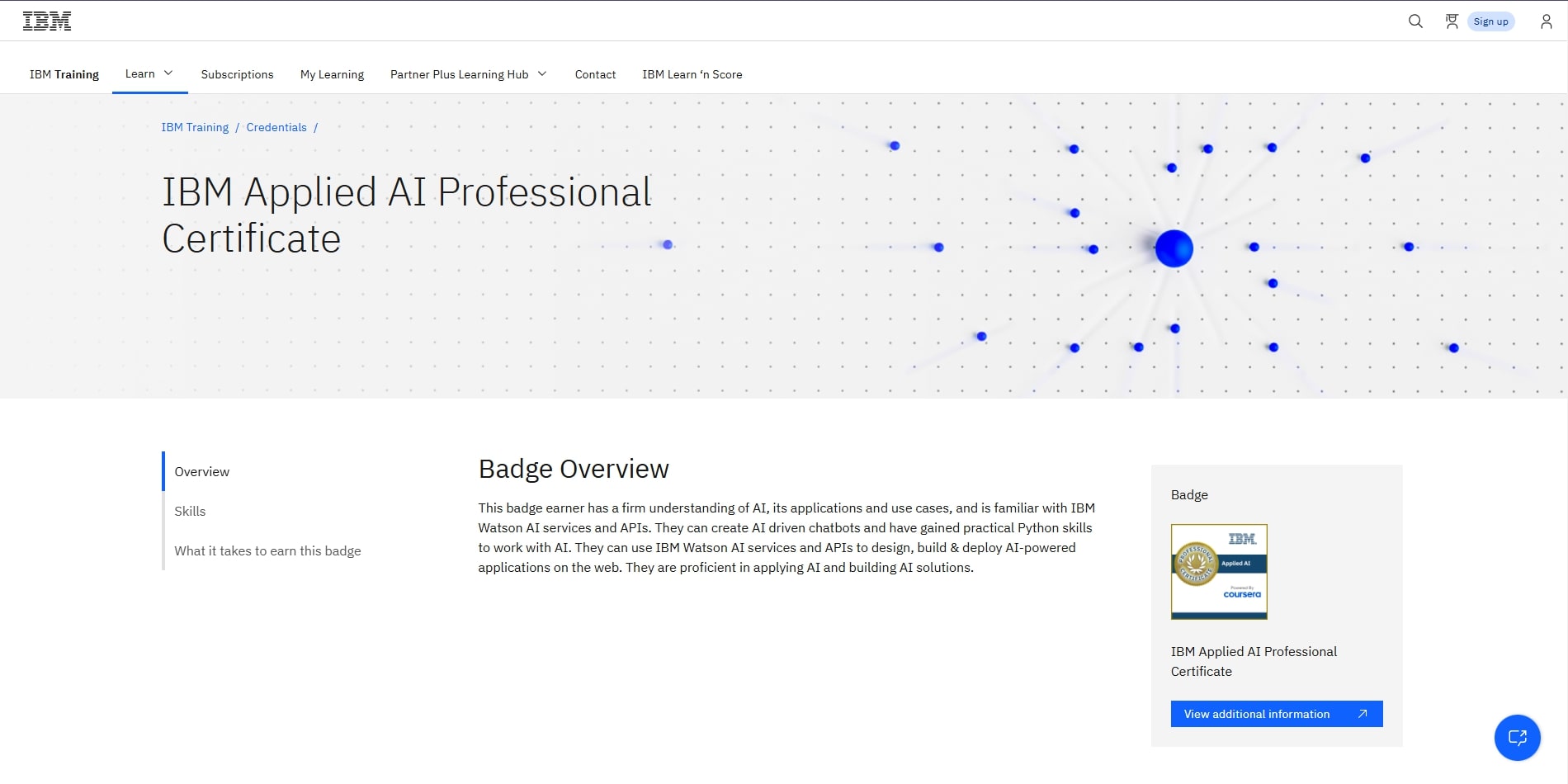Screen dimensions: 1568x784
Task: Open My Learning
Action: click(x=332, y=74)
